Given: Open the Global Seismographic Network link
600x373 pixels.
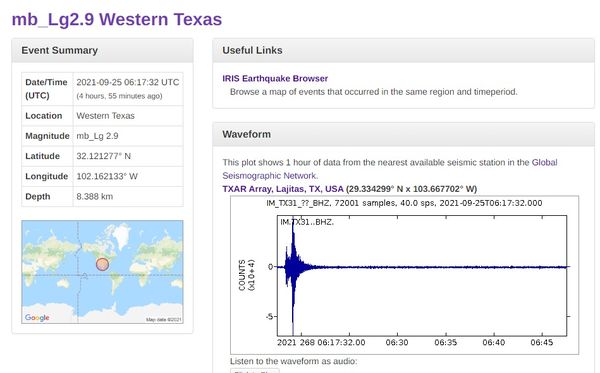Looking at the screenshot, I should pos(390,169).
